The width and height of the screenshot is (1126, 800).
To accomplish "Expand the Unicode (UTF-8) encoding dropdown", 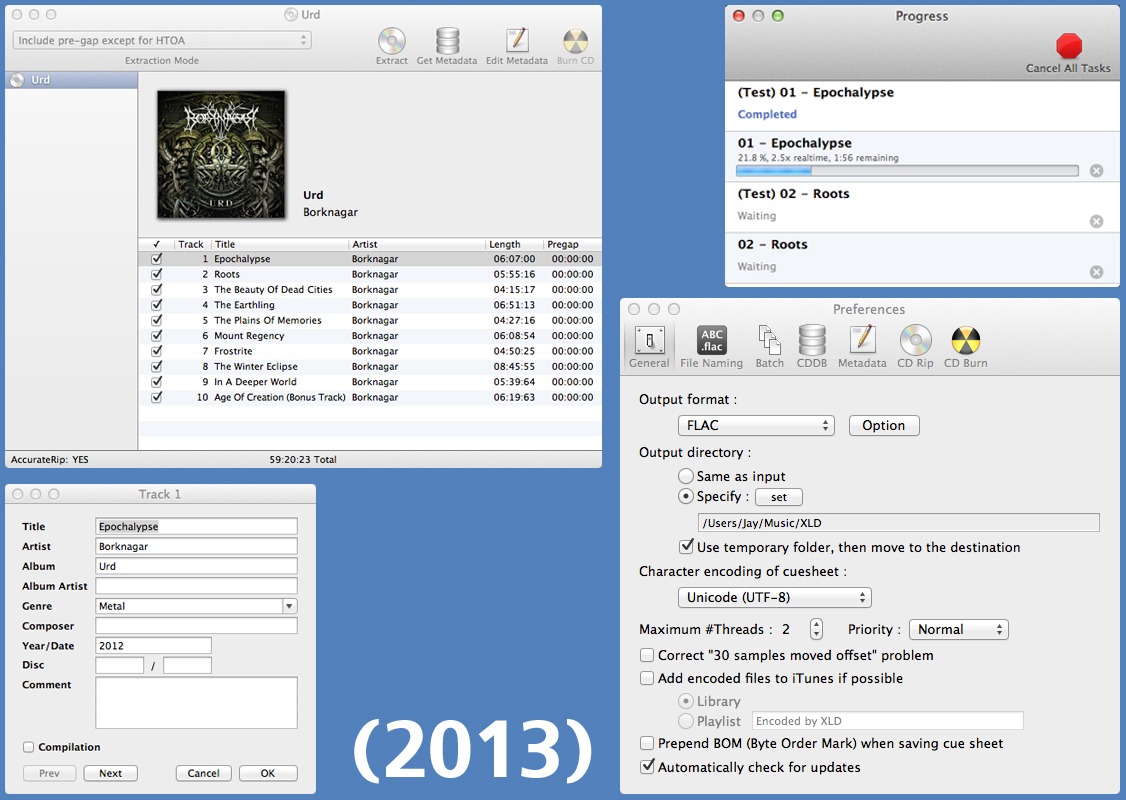I will pyautogui.click(x=775, y=598).
